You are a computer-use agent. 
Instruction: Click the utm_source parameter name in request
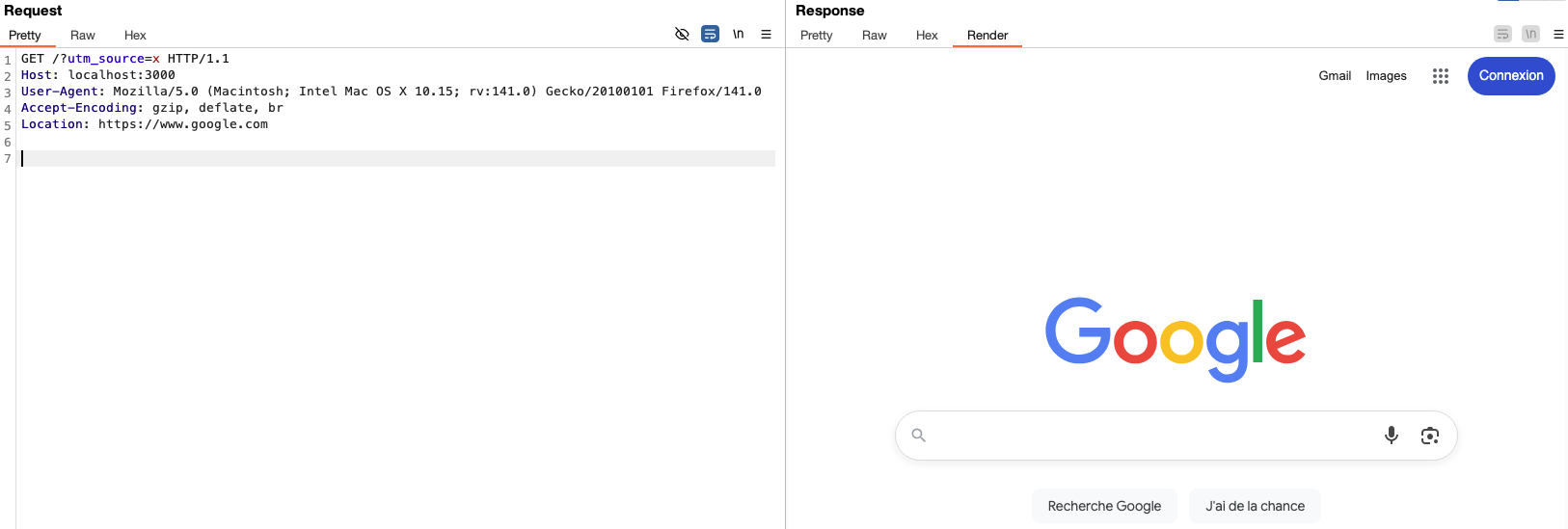click(x=106, y=59)
